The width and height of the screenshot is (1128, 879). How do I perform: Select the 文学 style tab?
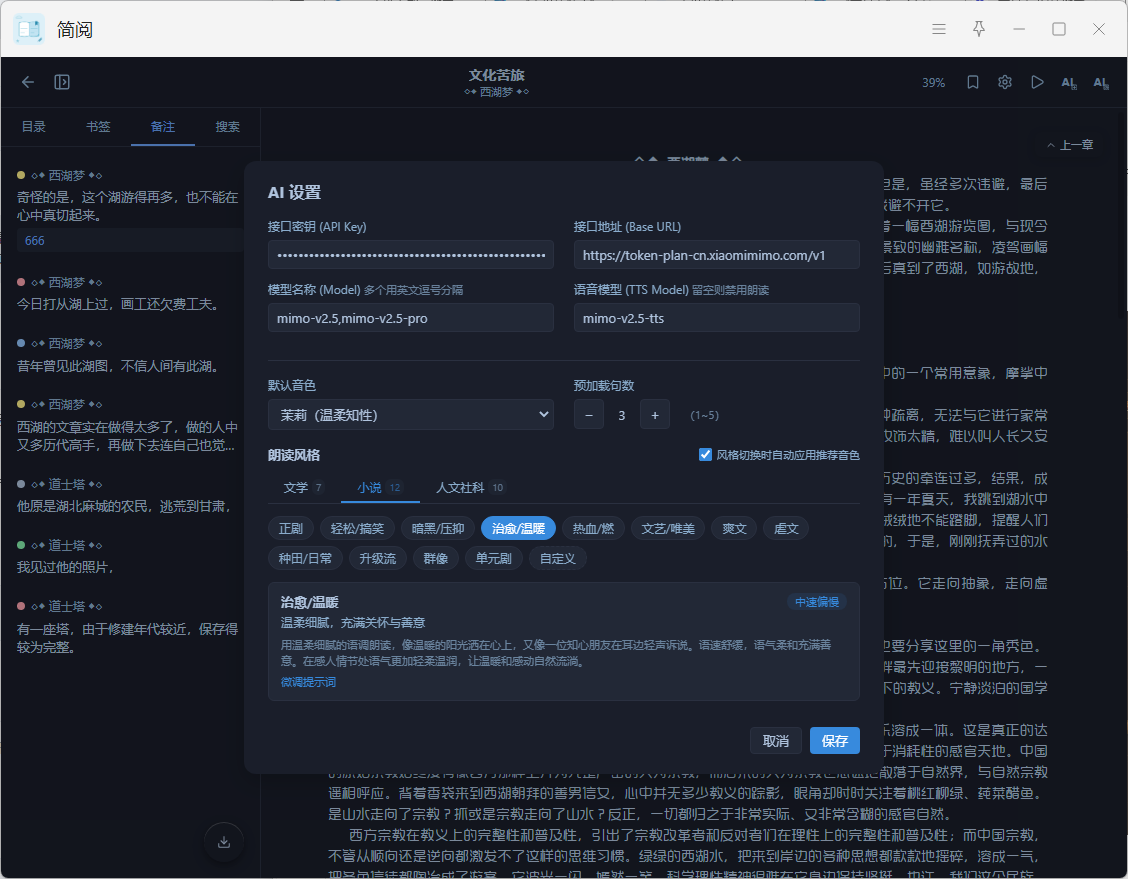(x=304, y=488)
